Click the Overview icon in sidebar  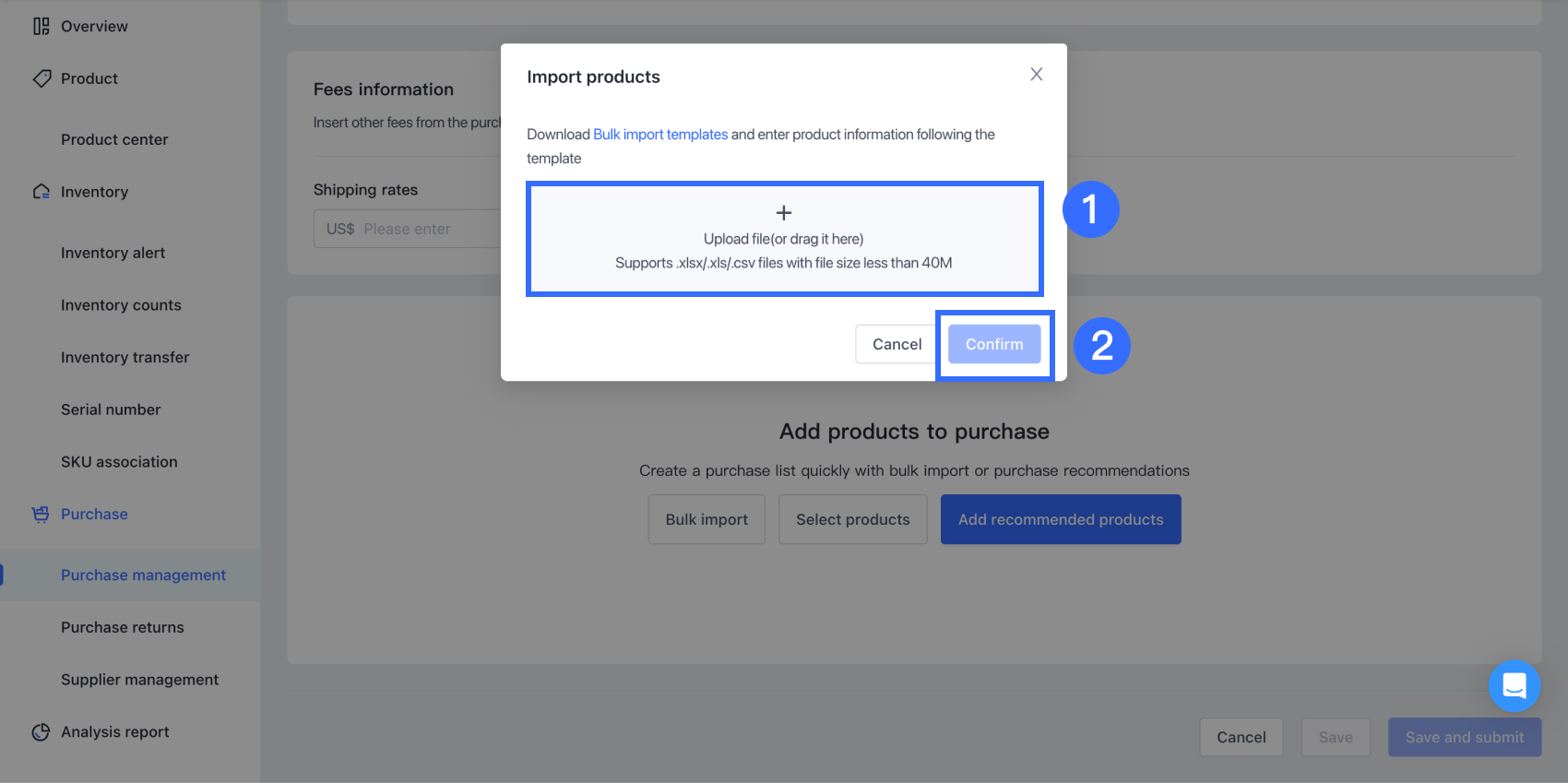42,27
